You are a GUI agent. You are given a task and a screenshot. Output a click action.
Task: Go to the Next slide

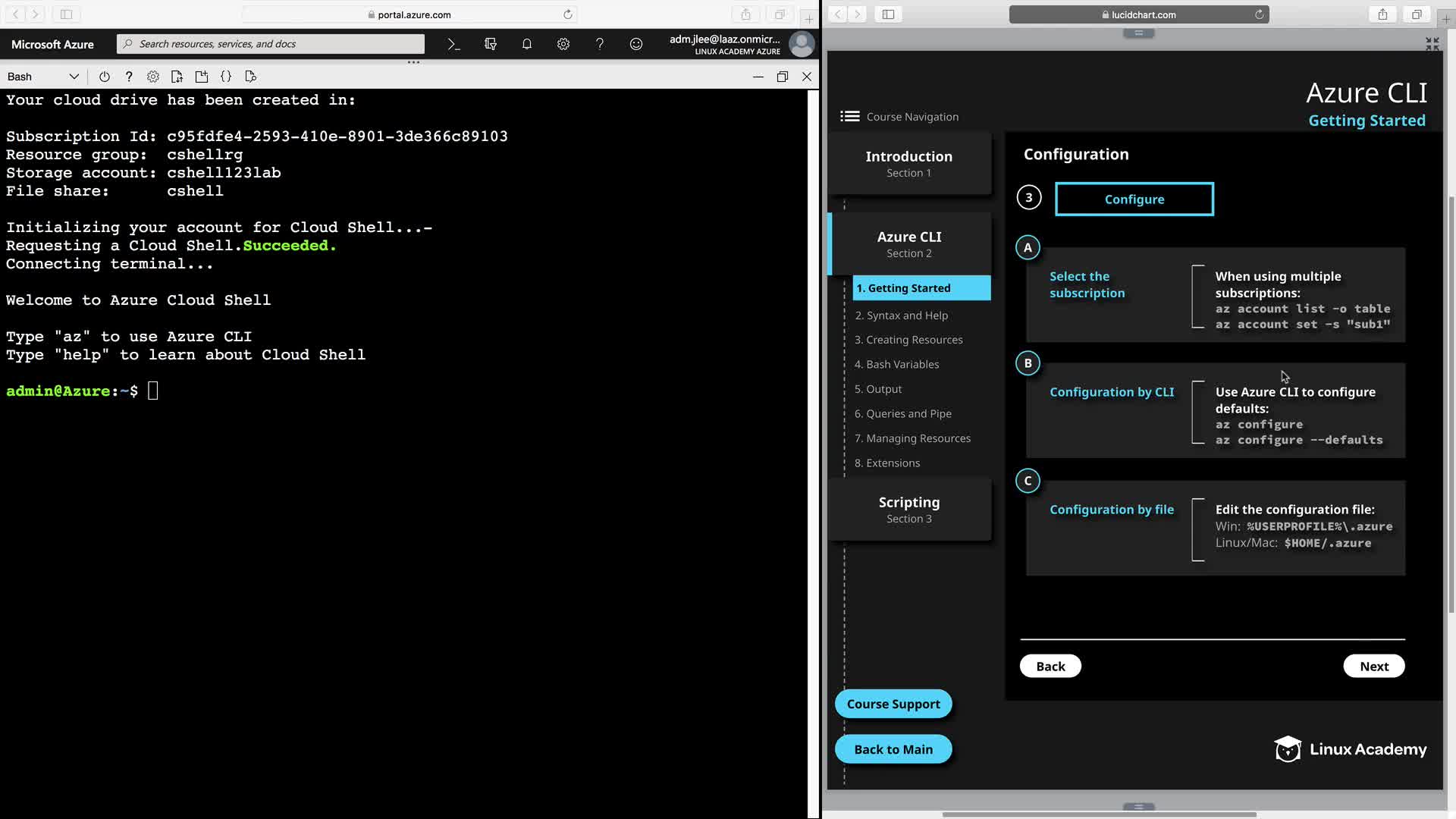(x=1373, y=667)
